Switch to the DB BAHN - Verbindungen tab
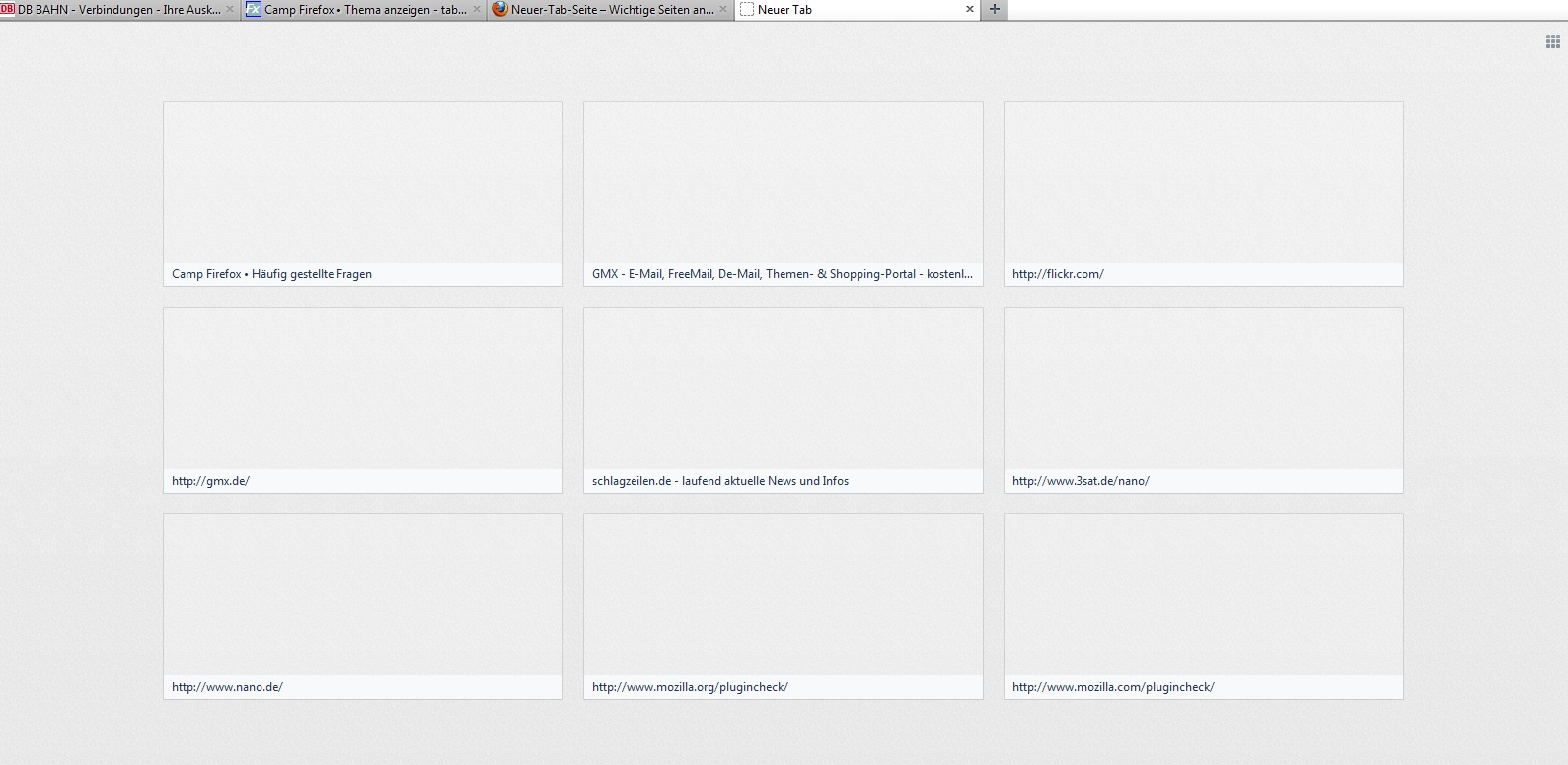This screenshot has width=1568, height=765. (119, 10)
